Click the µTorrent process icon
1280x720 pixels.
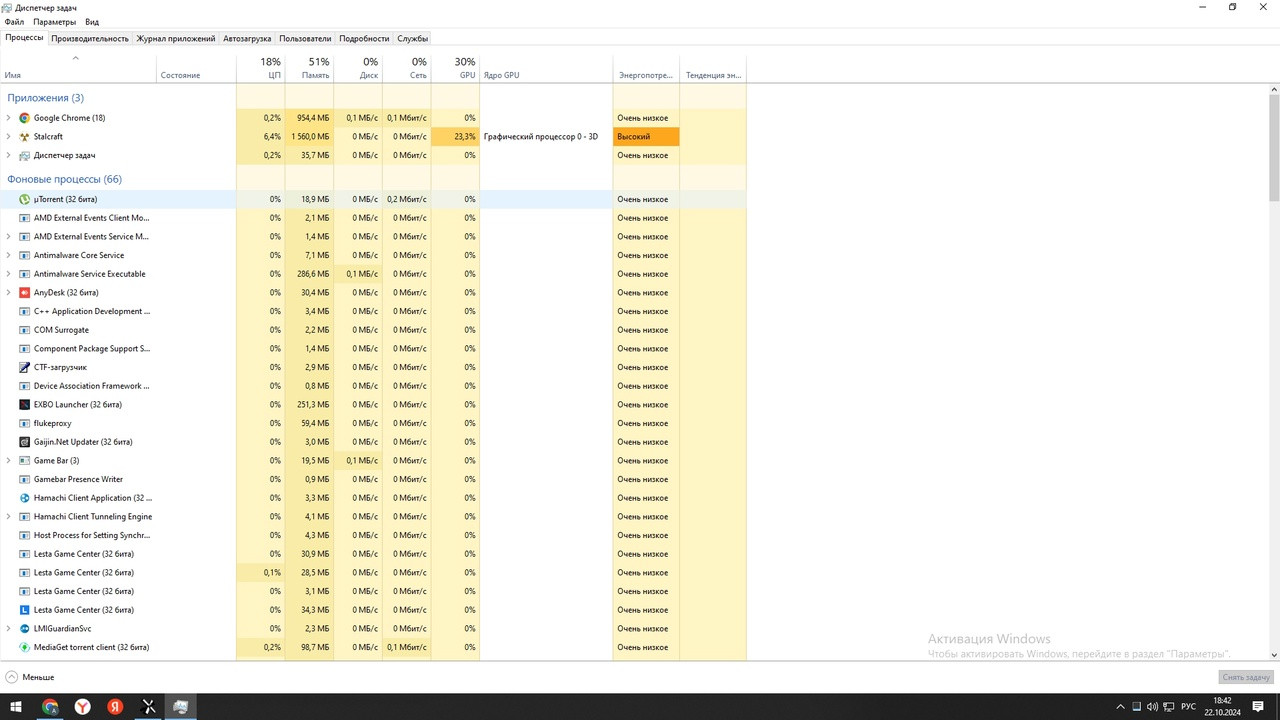[x=25, y=199]
